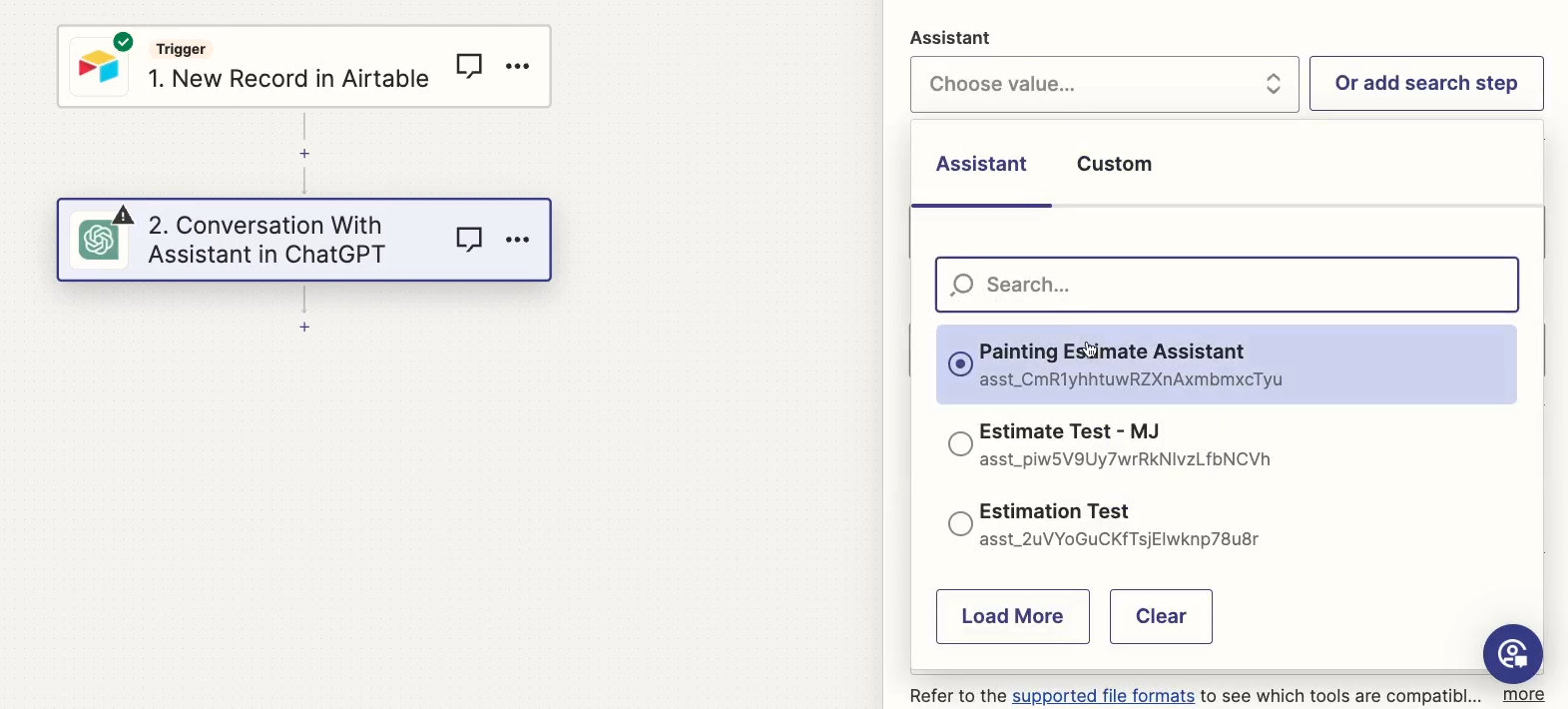The width and height of the screenshot is (1568, 709).
Task: Click the Clear button
Action: (1161, 616)
